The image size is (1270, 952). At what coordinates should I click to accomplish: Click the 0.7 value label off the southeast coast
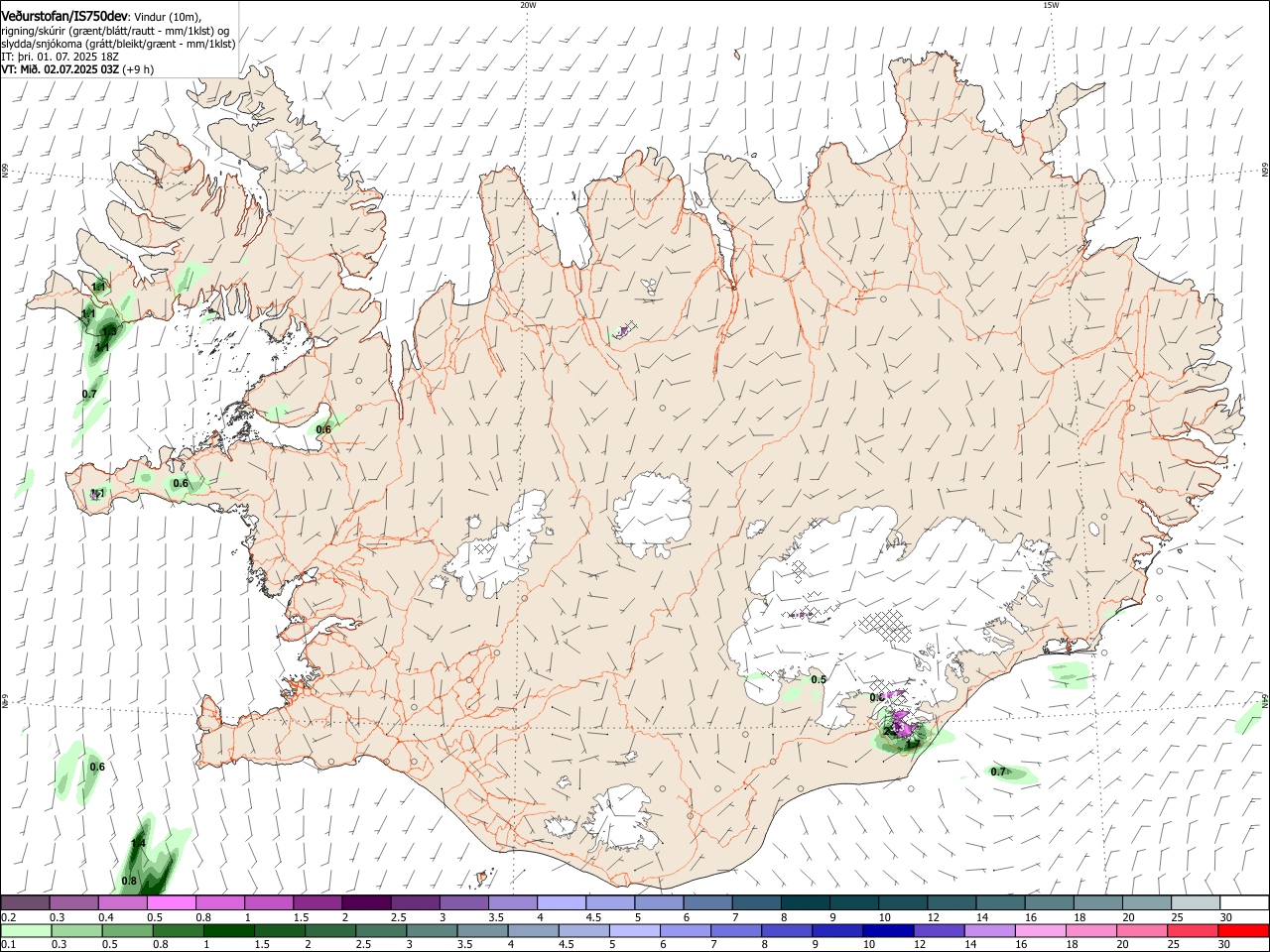click(998, 772)
